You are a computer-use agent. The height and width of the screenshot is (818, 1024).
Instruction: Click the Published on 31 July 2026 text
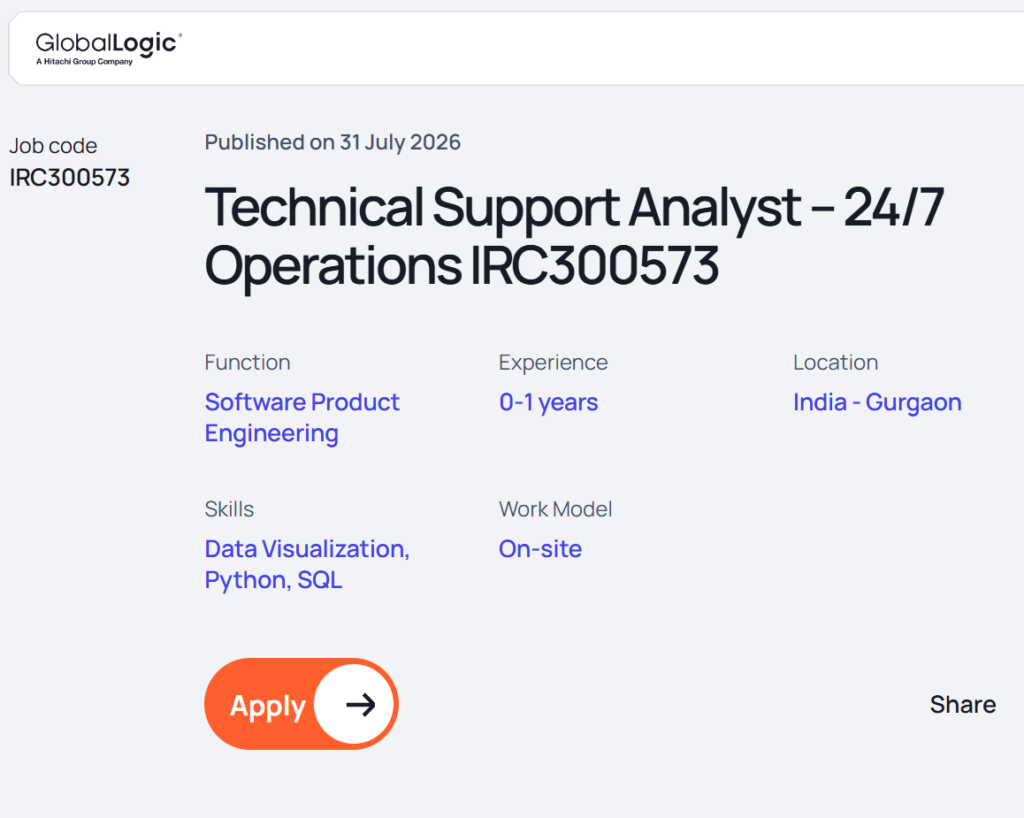tap(332, 142)
